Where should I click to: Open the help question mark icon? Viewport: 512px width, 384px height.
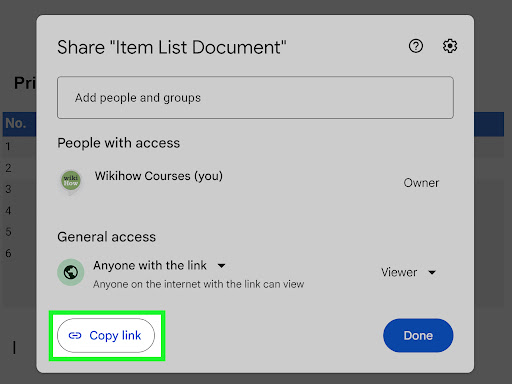(416, 46)
